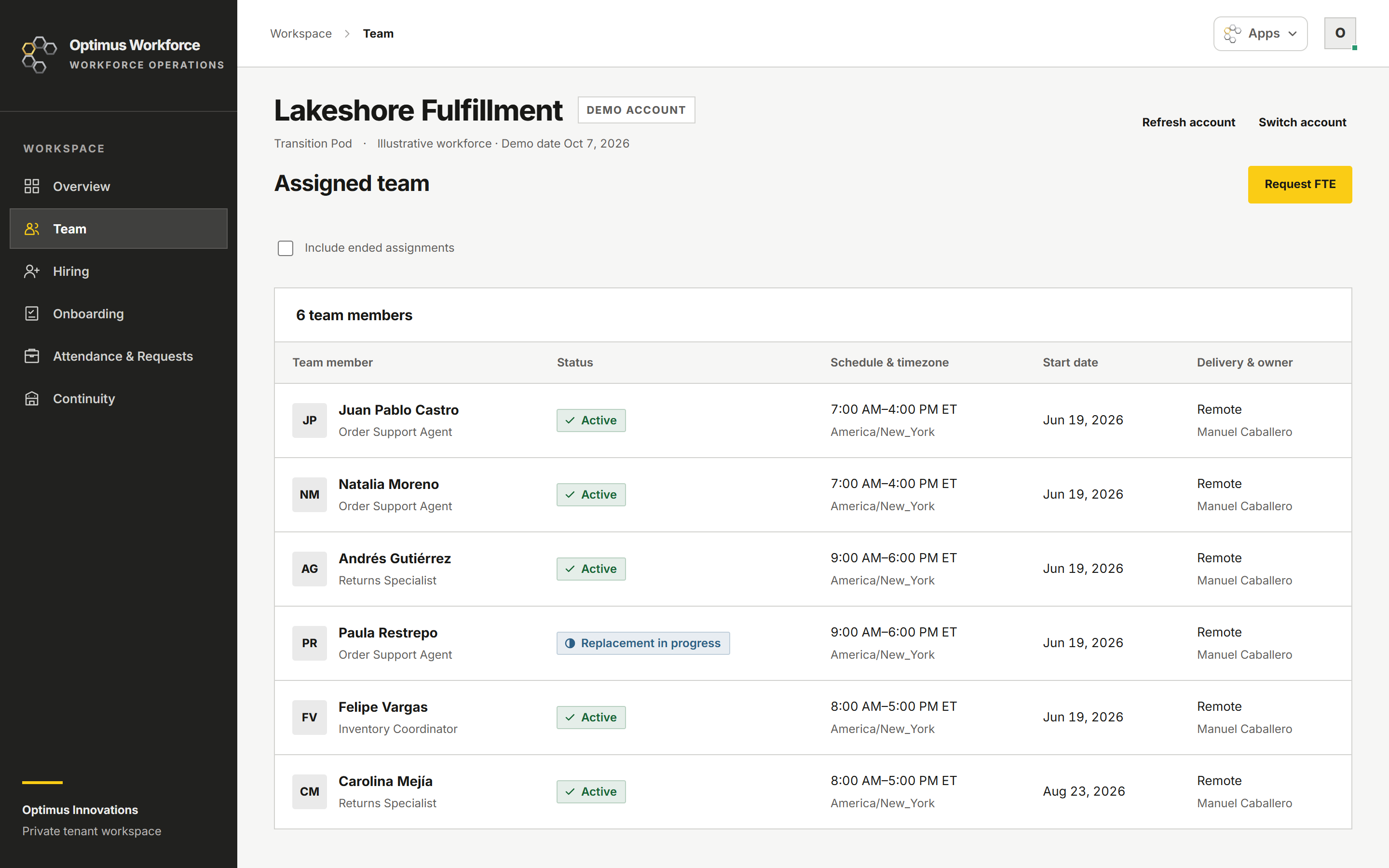The image size is (1389, 868).
Task: Click the FV avatar for Felipe Vargas
Action: coord(309,717)
